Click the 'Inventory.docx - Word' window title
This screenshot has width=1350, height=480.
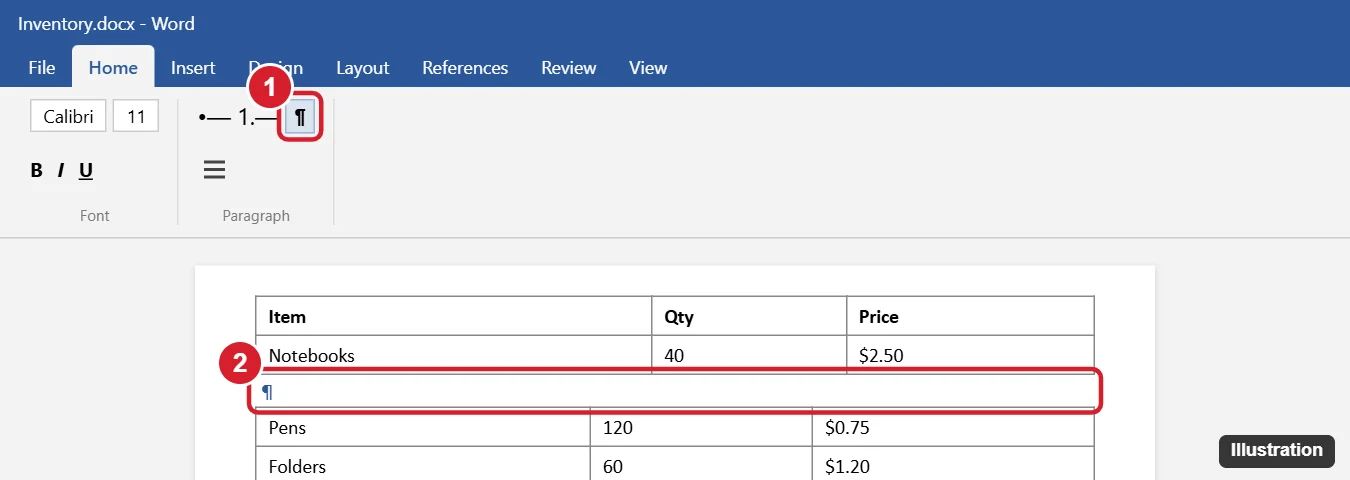106,23
